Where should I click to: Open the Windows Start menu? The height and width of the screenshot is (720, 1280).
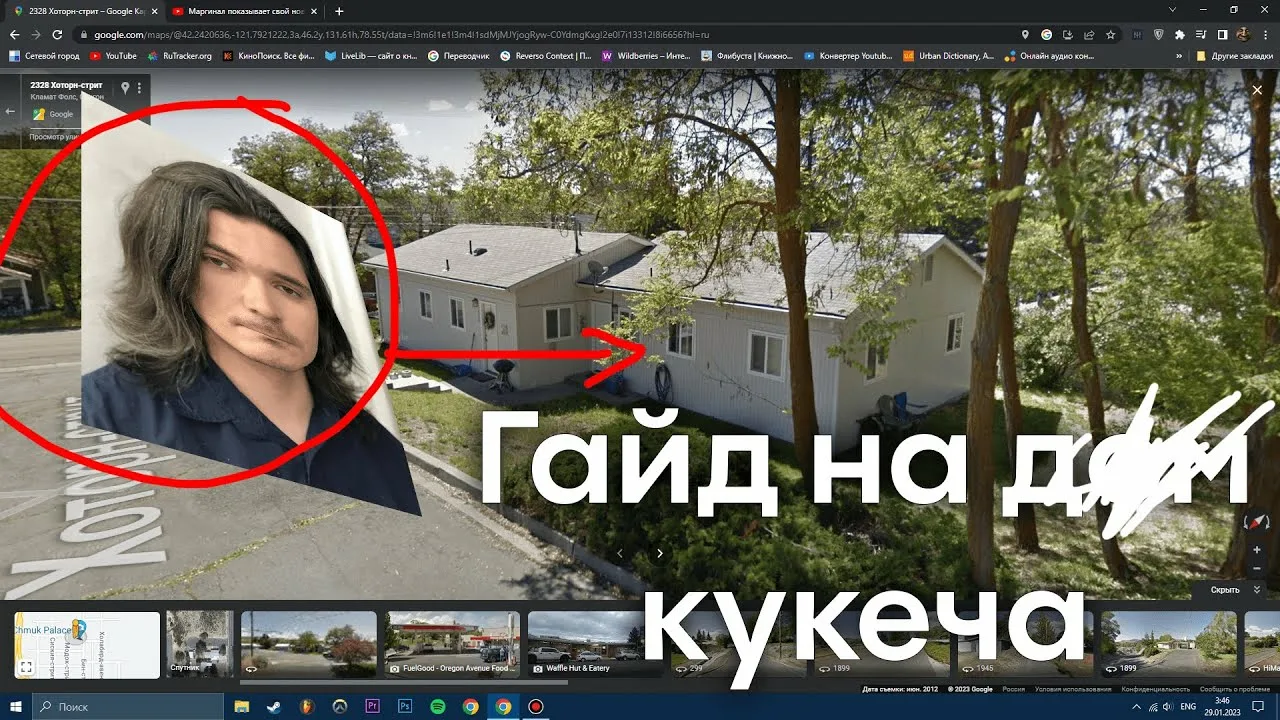(15, 707)
